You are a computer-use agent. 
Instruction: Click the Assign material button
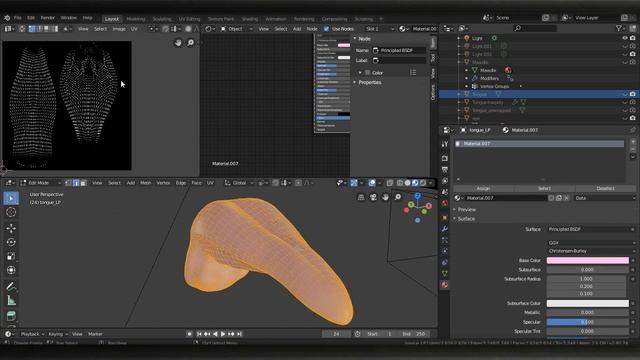[x=483, y=189]
